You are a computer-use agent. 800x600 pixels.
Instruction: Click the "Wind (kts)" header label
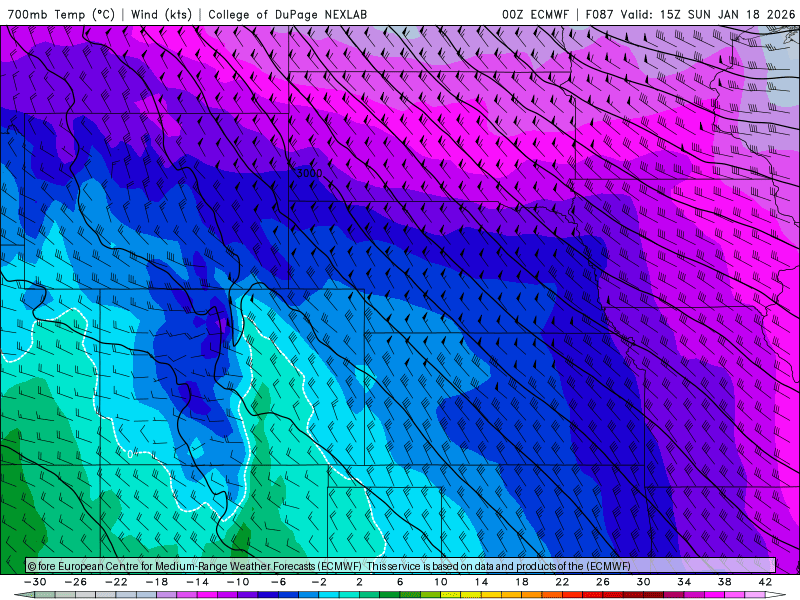coord(161,14)
